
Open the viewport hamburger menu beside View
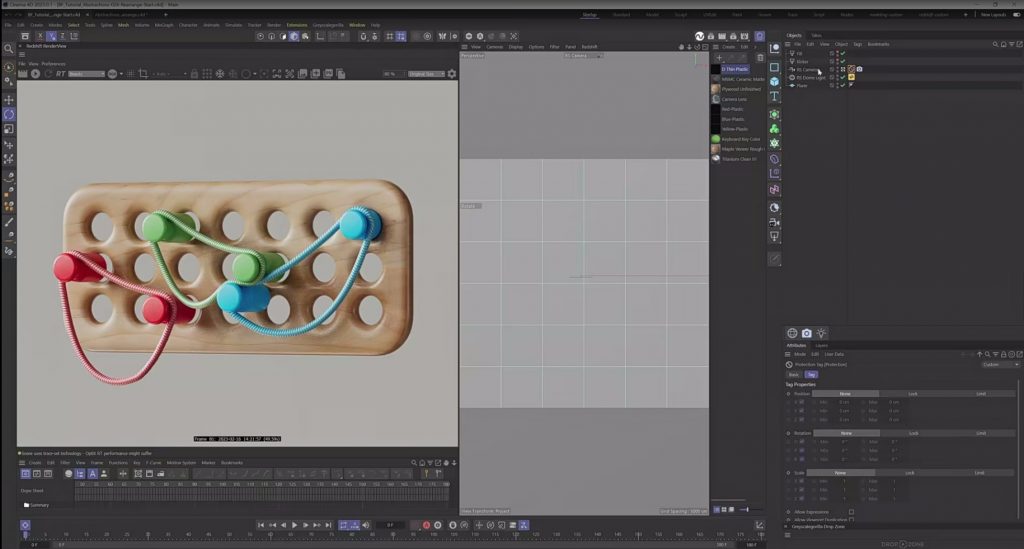464,47
